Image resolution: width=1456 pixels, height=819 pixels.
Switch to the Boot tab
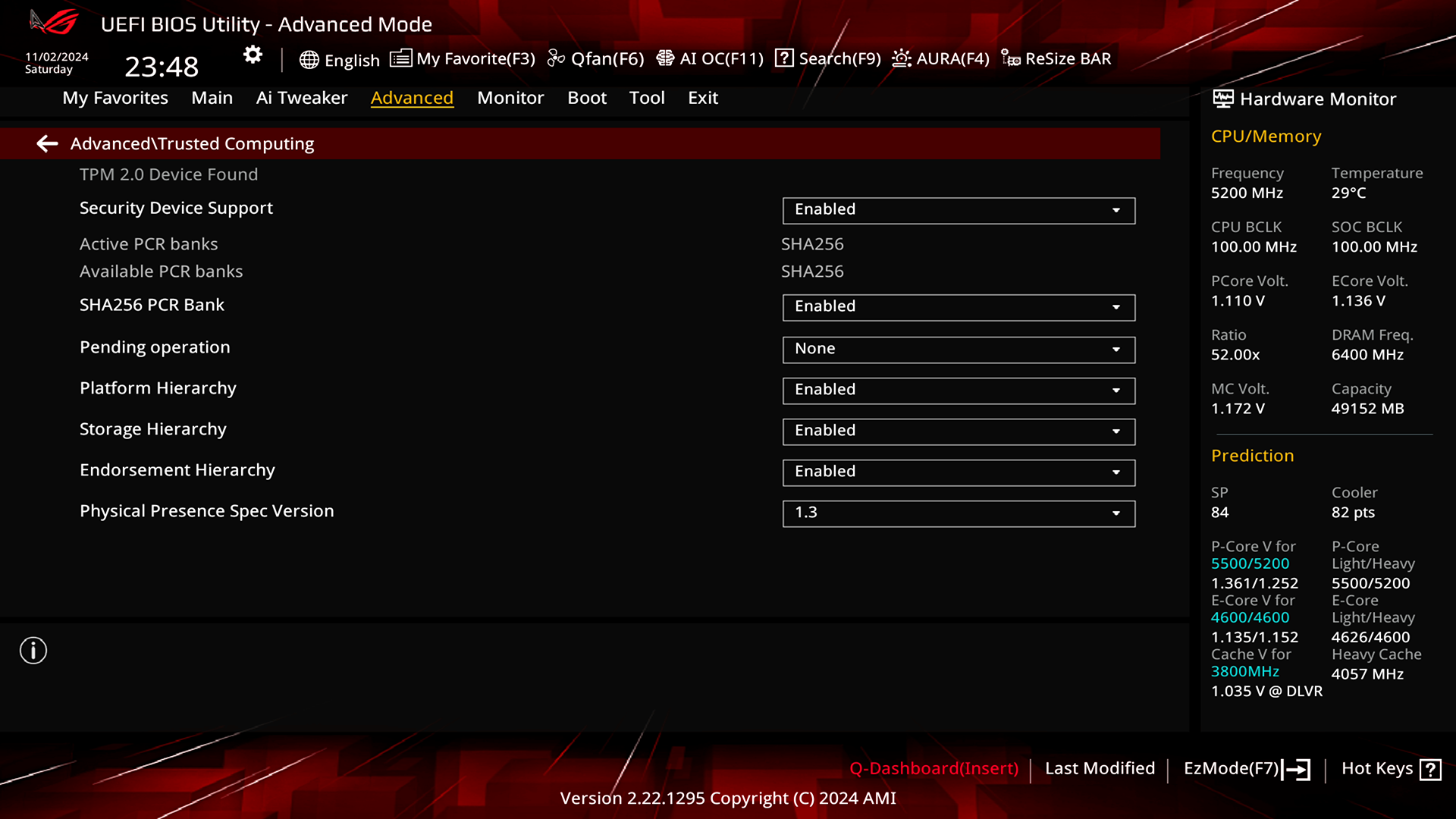tap(587, 98)
